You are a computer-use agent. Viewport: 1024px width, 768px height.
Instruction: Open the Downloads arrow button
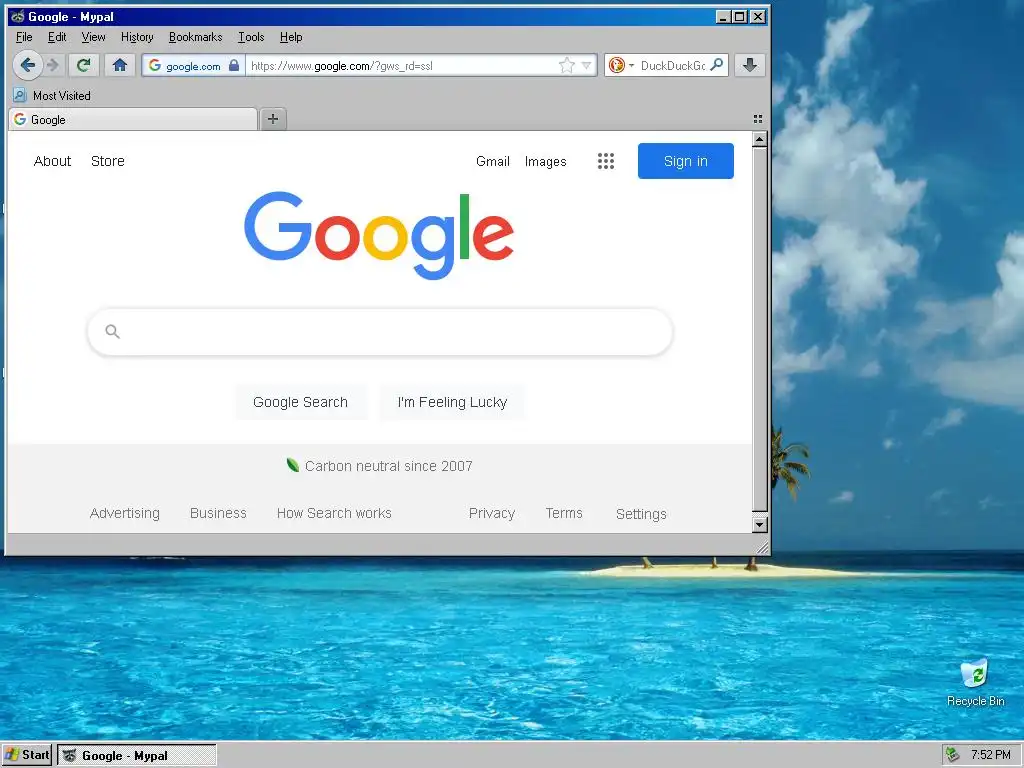pyautogui.click(x=750, y=65)
